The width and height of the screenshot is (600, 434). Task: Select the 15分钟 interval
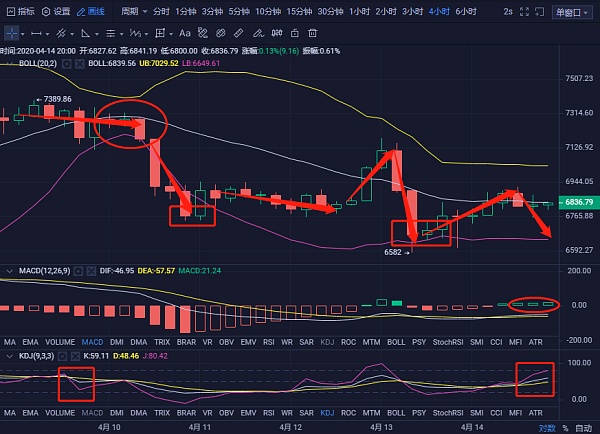[x=299, y=12]
